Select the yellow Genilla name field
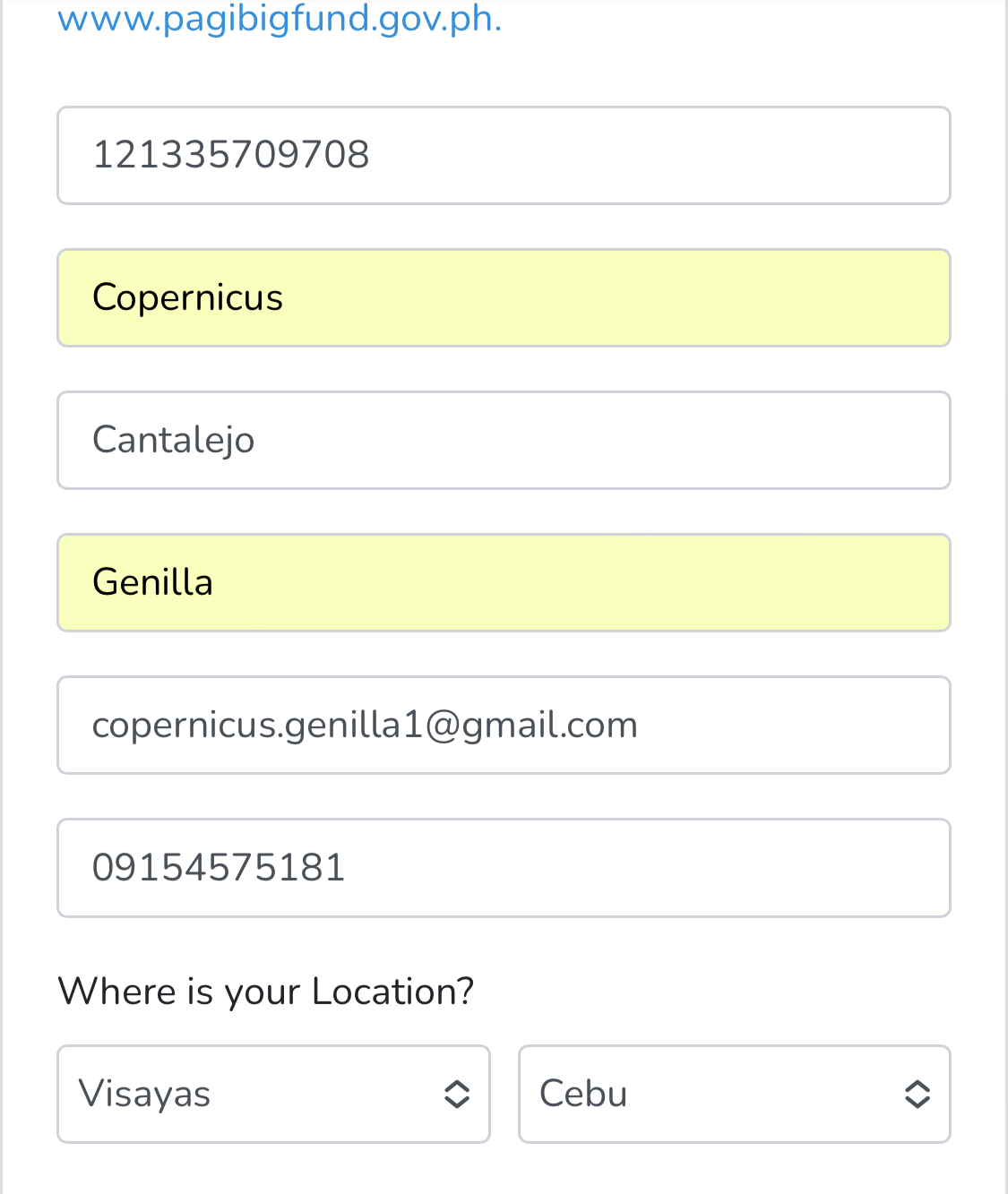This screenshot has width=1008, height=1194. [504, 582]
